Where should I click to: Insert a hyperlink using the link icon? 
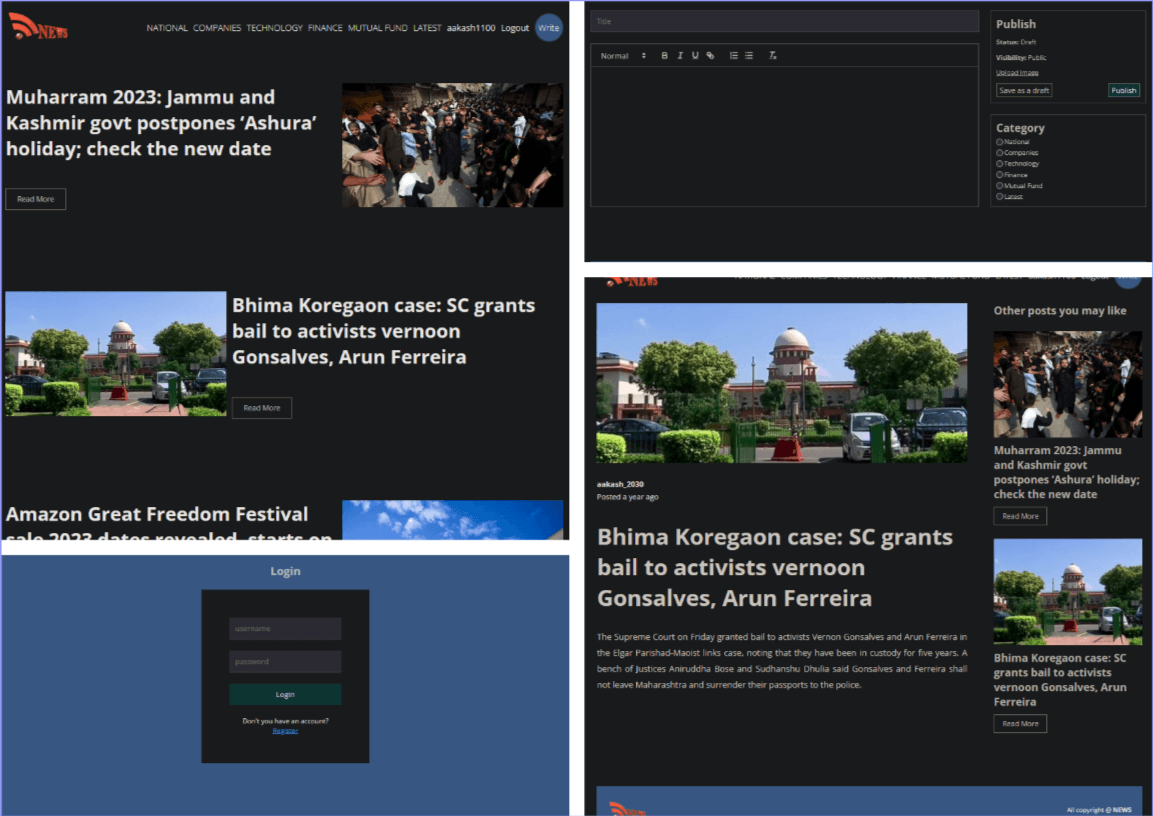pyautogui.click(x=710, y=56)
